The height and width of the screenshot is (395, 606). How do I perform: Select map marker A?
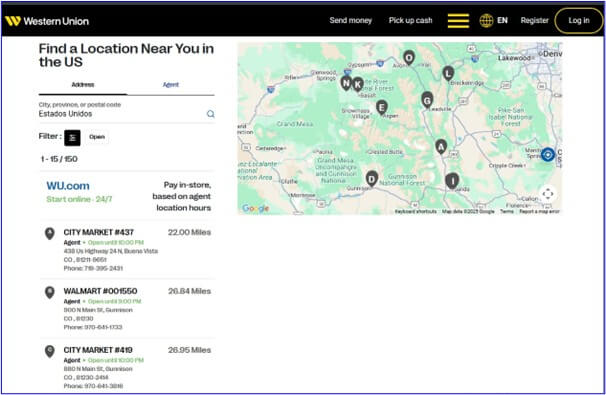point(441,146)
